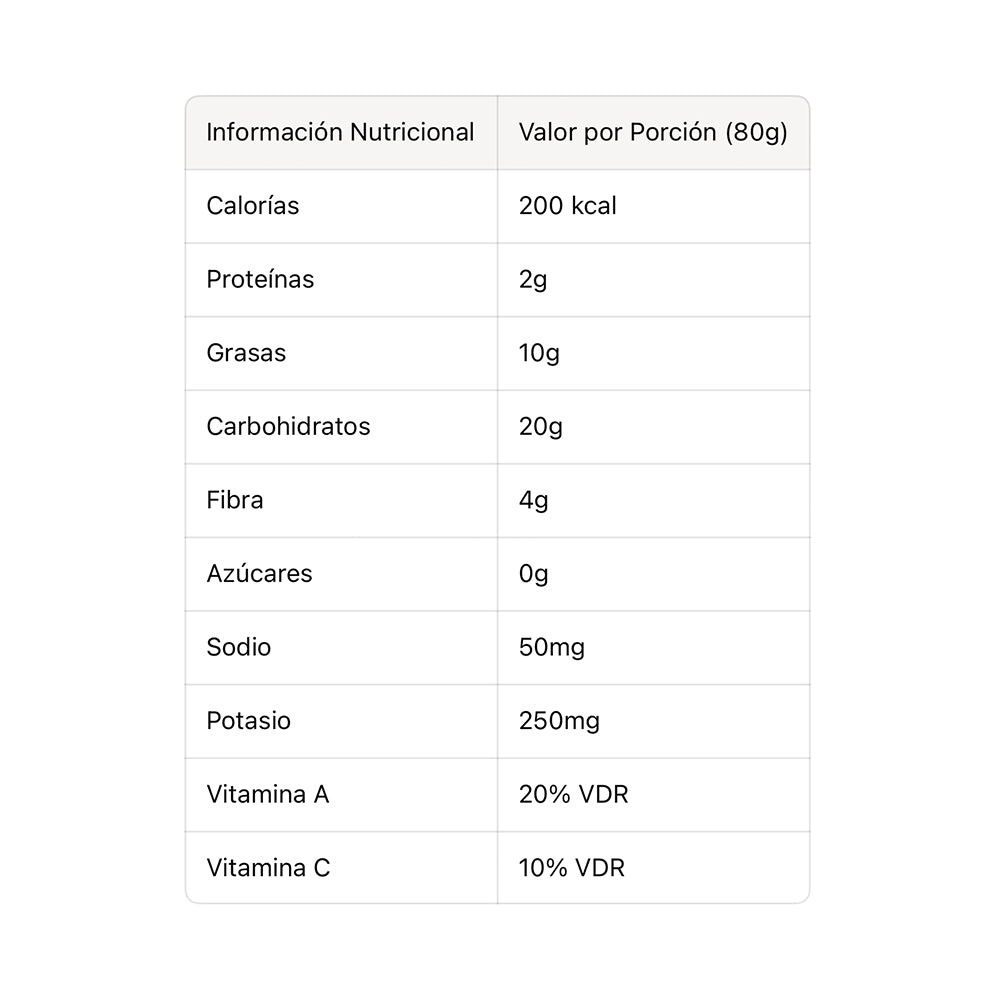Click the Valor por Porción (80g) header
This screenshot has height=1000, width=1000.
click(653, 132)
